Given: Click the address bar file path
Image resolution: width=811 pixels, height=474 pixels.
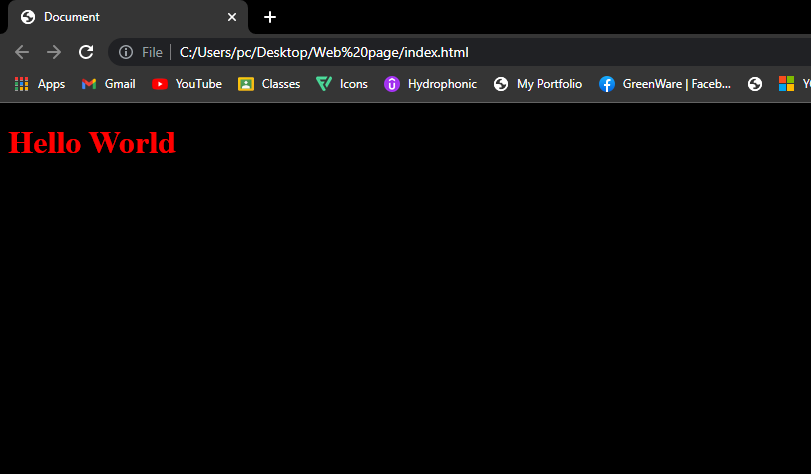Looking at the screenshot, I should [324, 52].
